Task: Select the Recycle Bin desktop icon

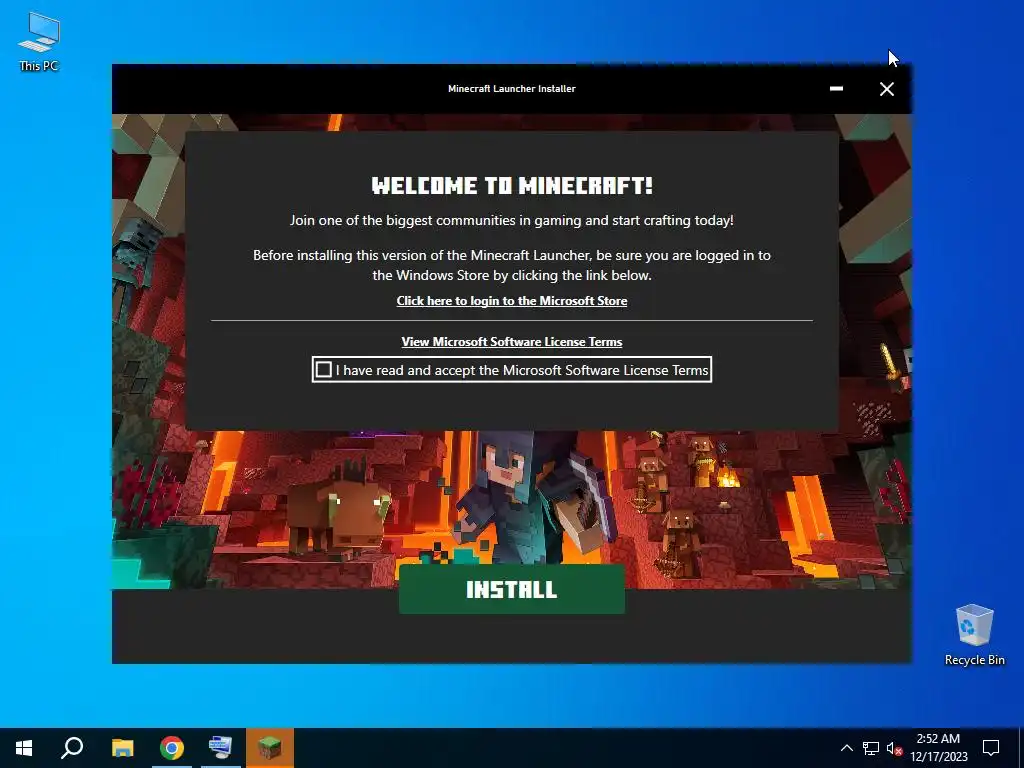Action: click(974, 635)
